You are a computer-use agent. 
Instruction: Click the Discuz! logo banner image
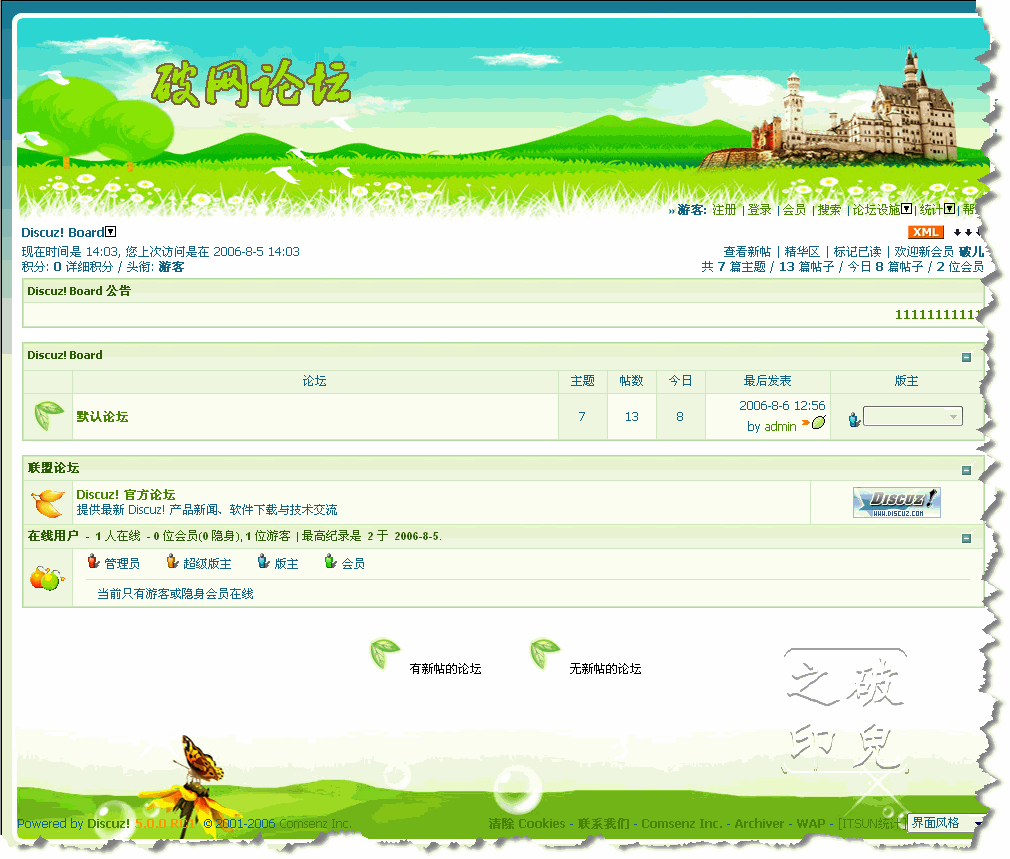(x=897, y=503)
